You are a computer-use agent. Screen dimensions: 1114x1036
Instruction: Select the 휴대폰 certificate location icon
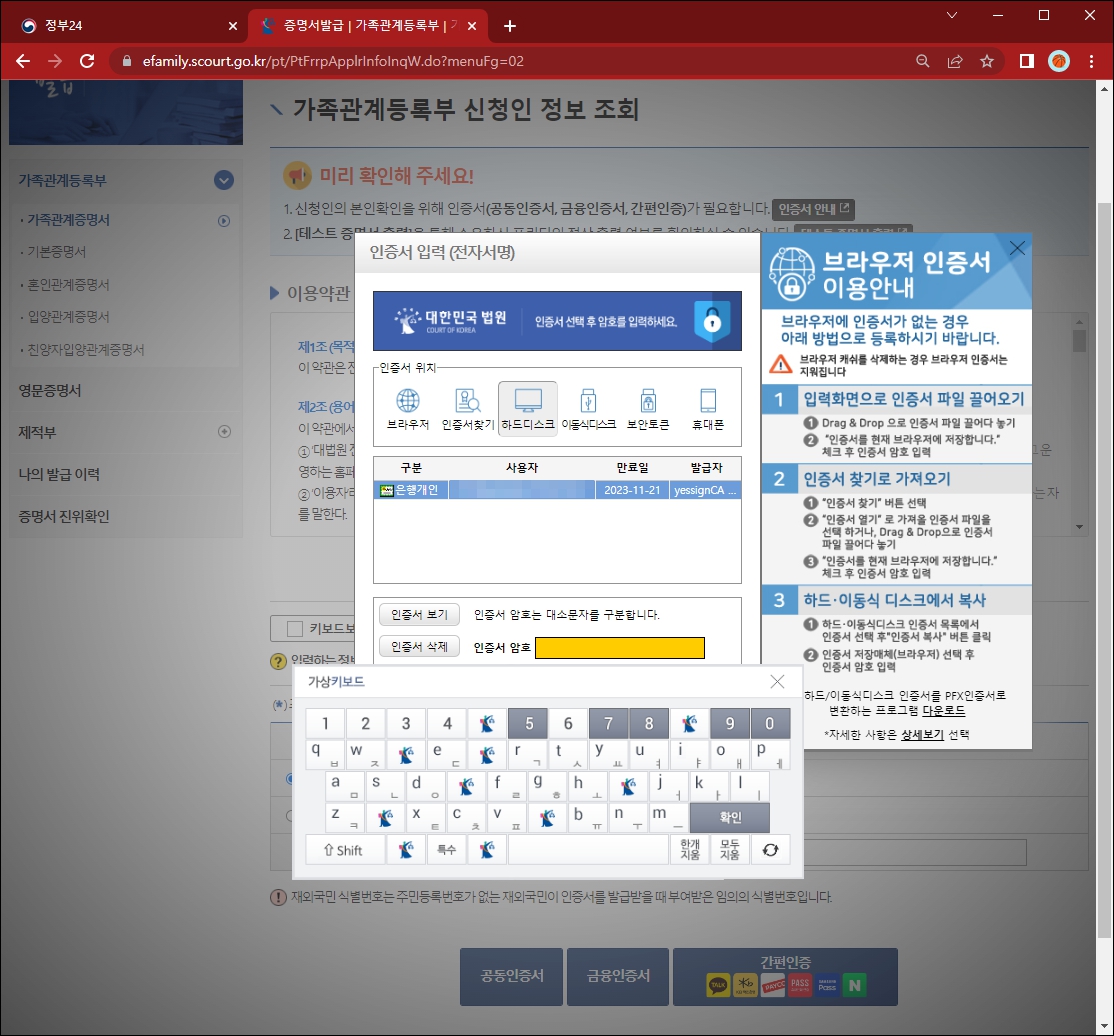point(708,409)
